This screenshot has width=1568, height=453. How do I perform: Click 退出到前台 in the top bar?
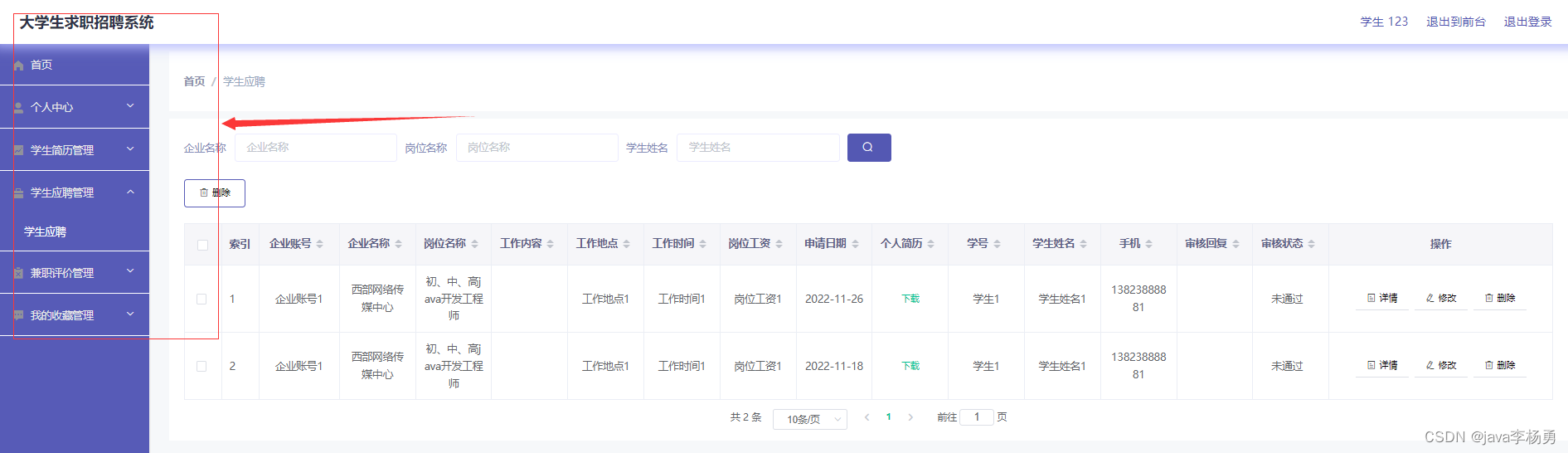(1456, 22)
